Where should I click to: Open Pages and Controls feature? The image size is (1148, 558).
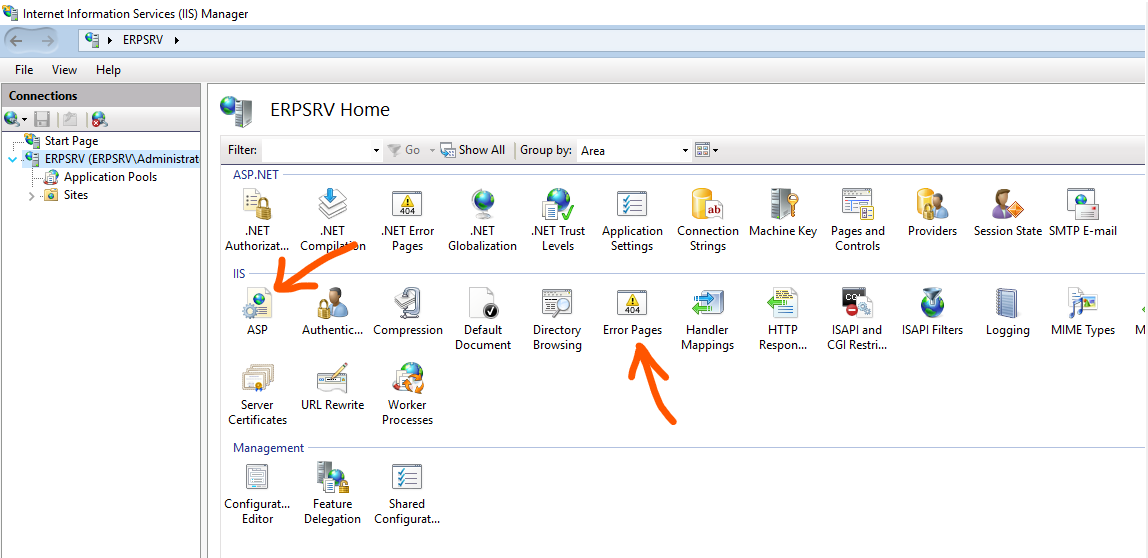(x=857, y=220)
